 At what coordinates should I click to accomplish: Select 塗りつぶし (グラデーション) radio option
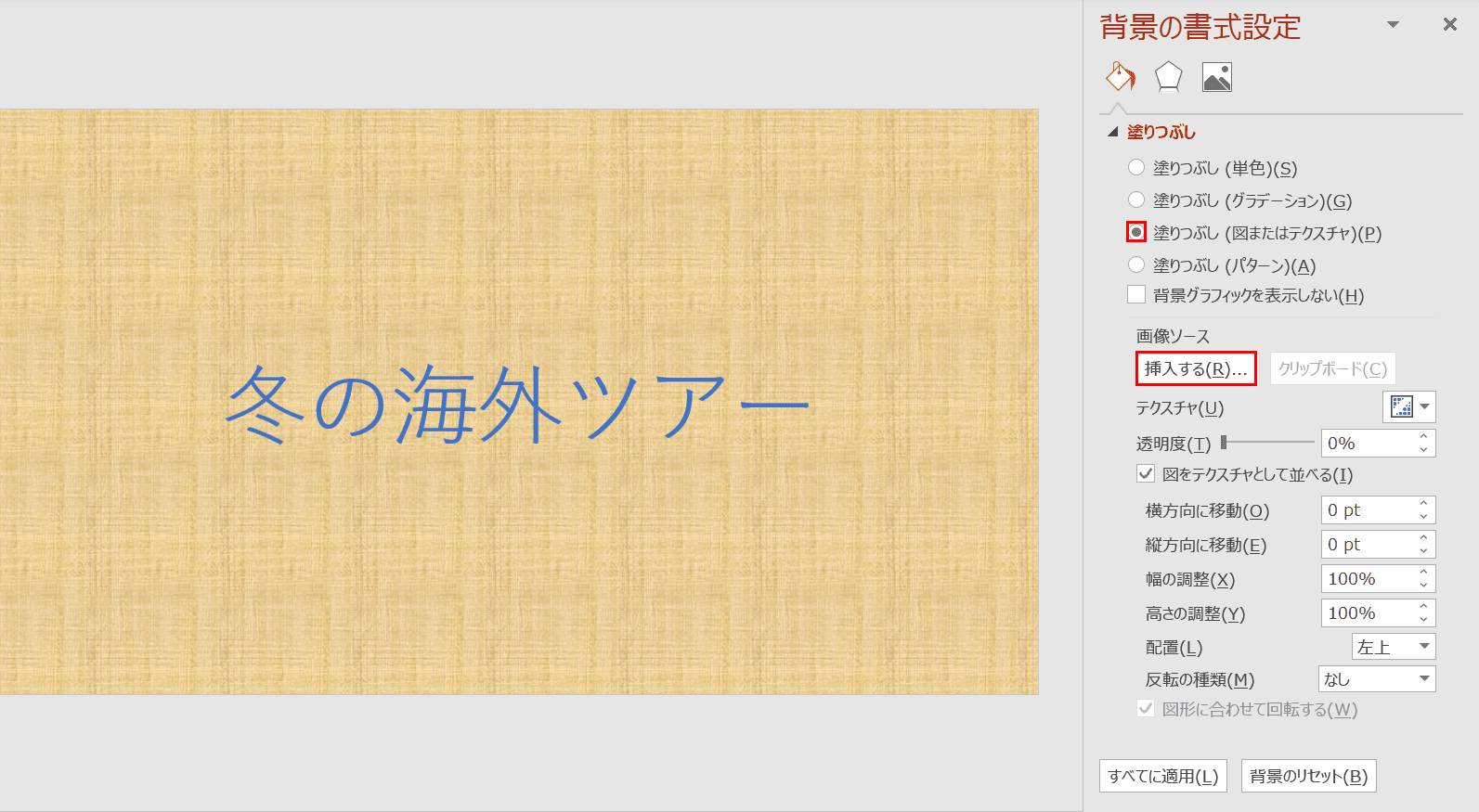tap(1136, 200)
